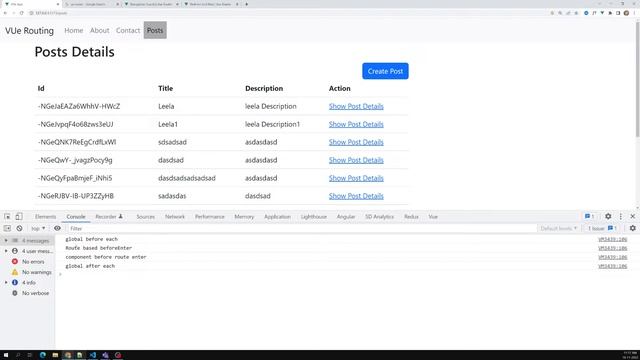640x360 pixels.
Task: Show Post Details for the Leela1 row
Action: tap(356, 124)
